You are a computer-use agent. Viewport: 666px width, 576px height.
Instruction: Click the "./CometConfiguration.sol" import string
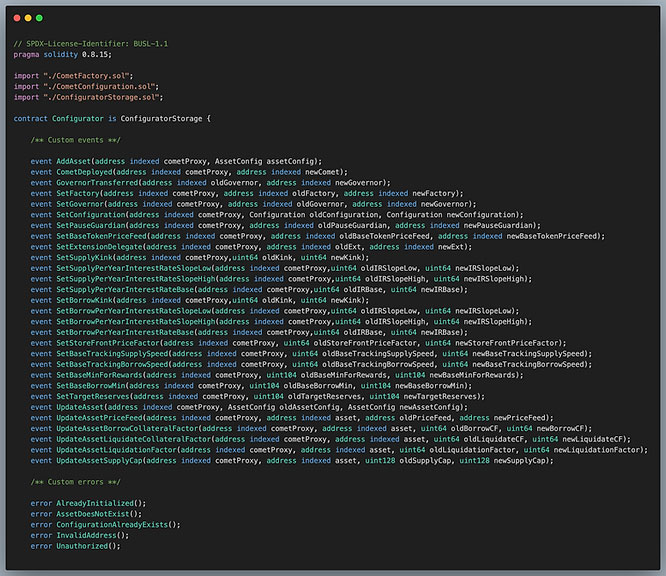[x=99, y=86]
